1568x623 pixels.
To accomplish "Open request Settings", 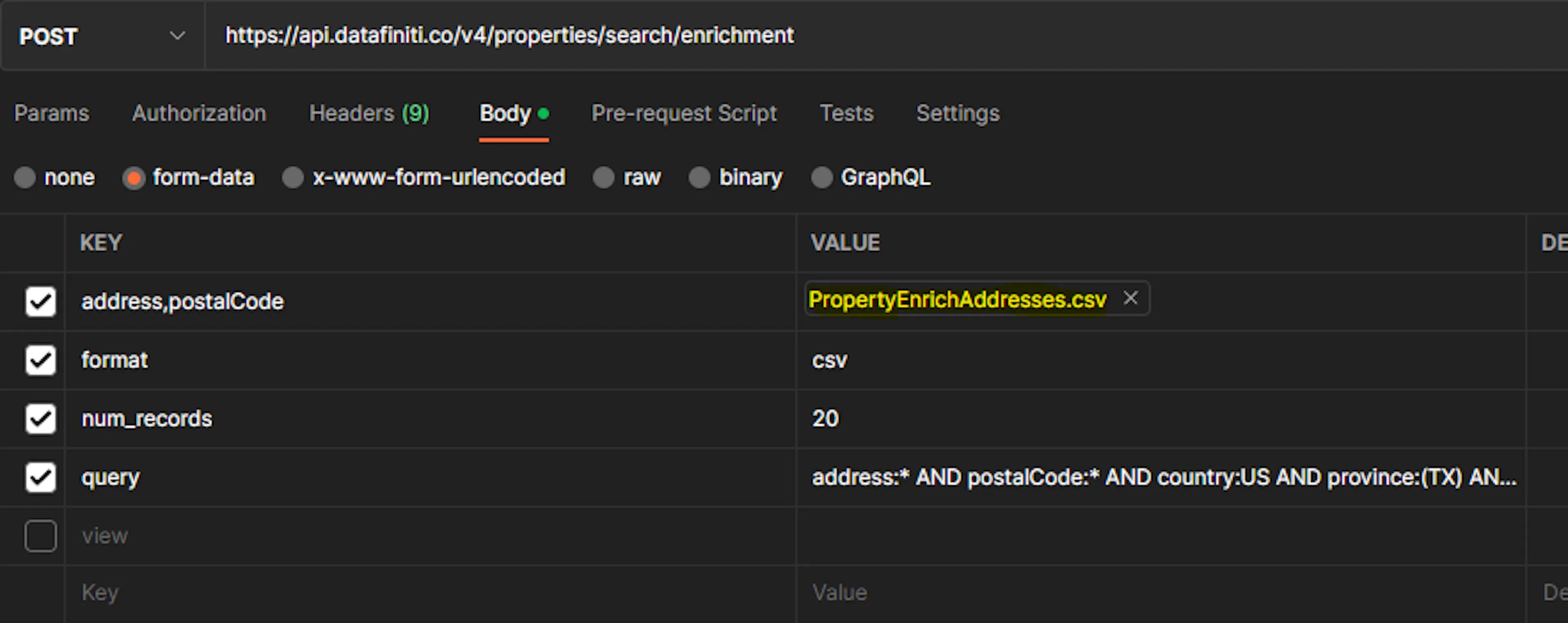I will pos(958,113).
